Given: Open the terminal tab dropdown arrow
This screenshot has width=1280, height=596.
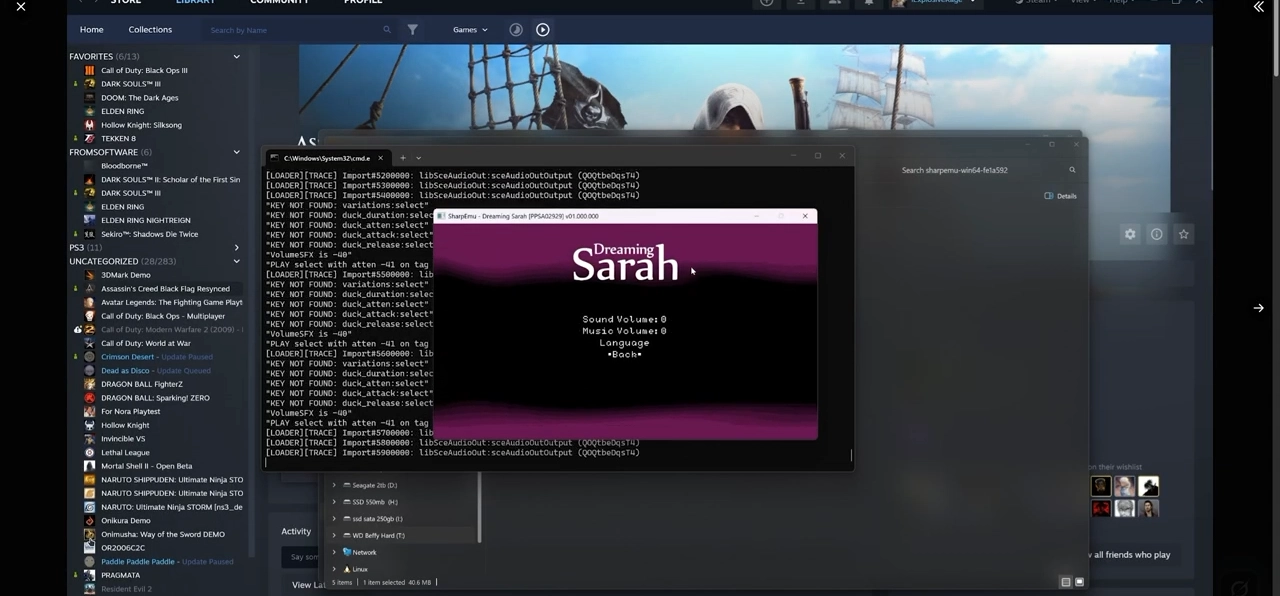Looking at the screenshot, I should [418, 158].
